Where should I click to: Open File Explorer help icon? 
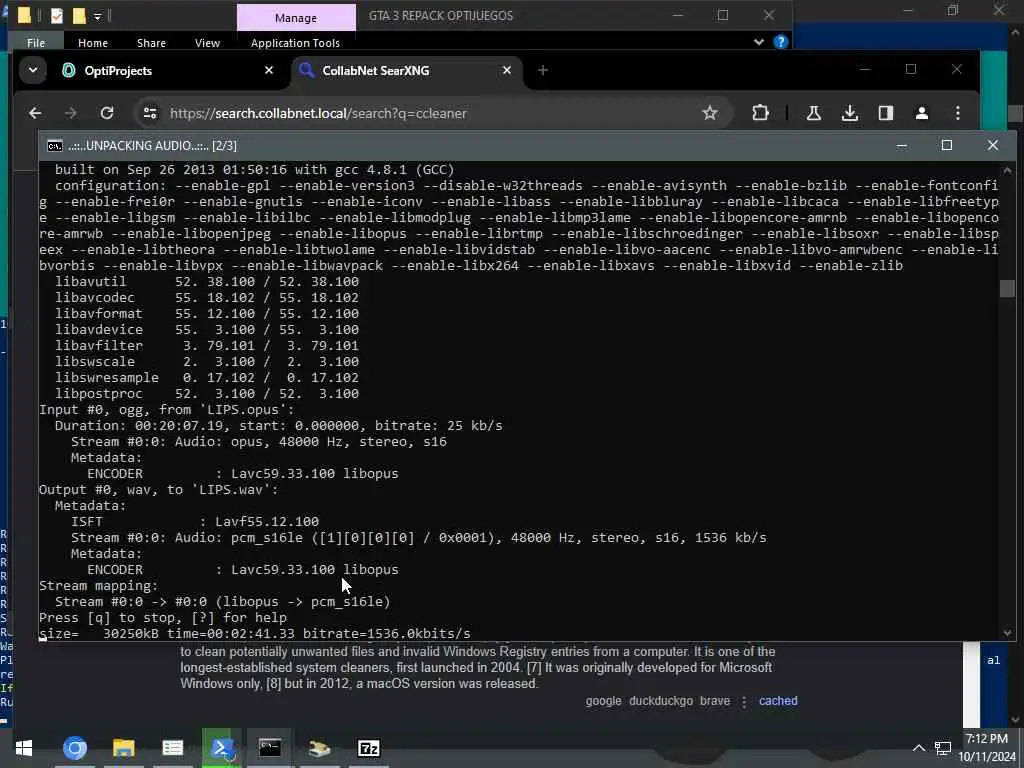[x=780, y=42]
